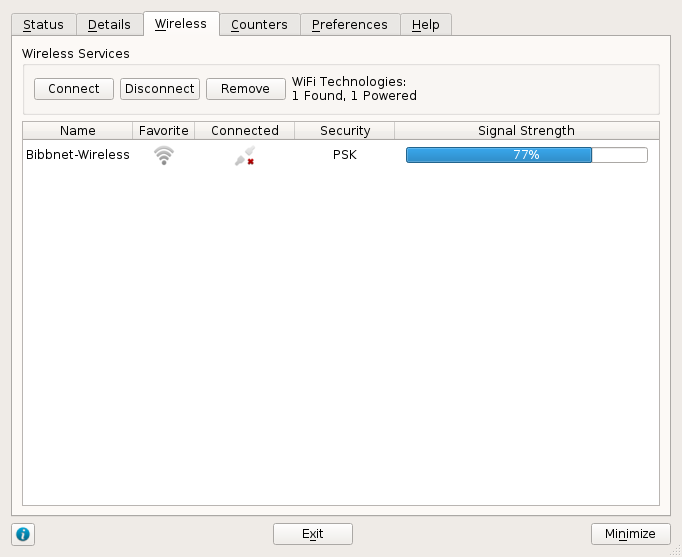Click the 77% signal strength bar

click(x=526, y=155)
